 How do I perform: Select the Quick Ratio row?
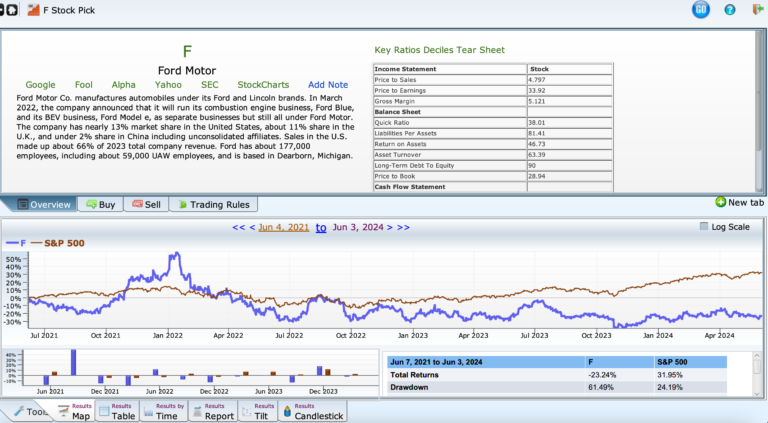click(493, 123)
